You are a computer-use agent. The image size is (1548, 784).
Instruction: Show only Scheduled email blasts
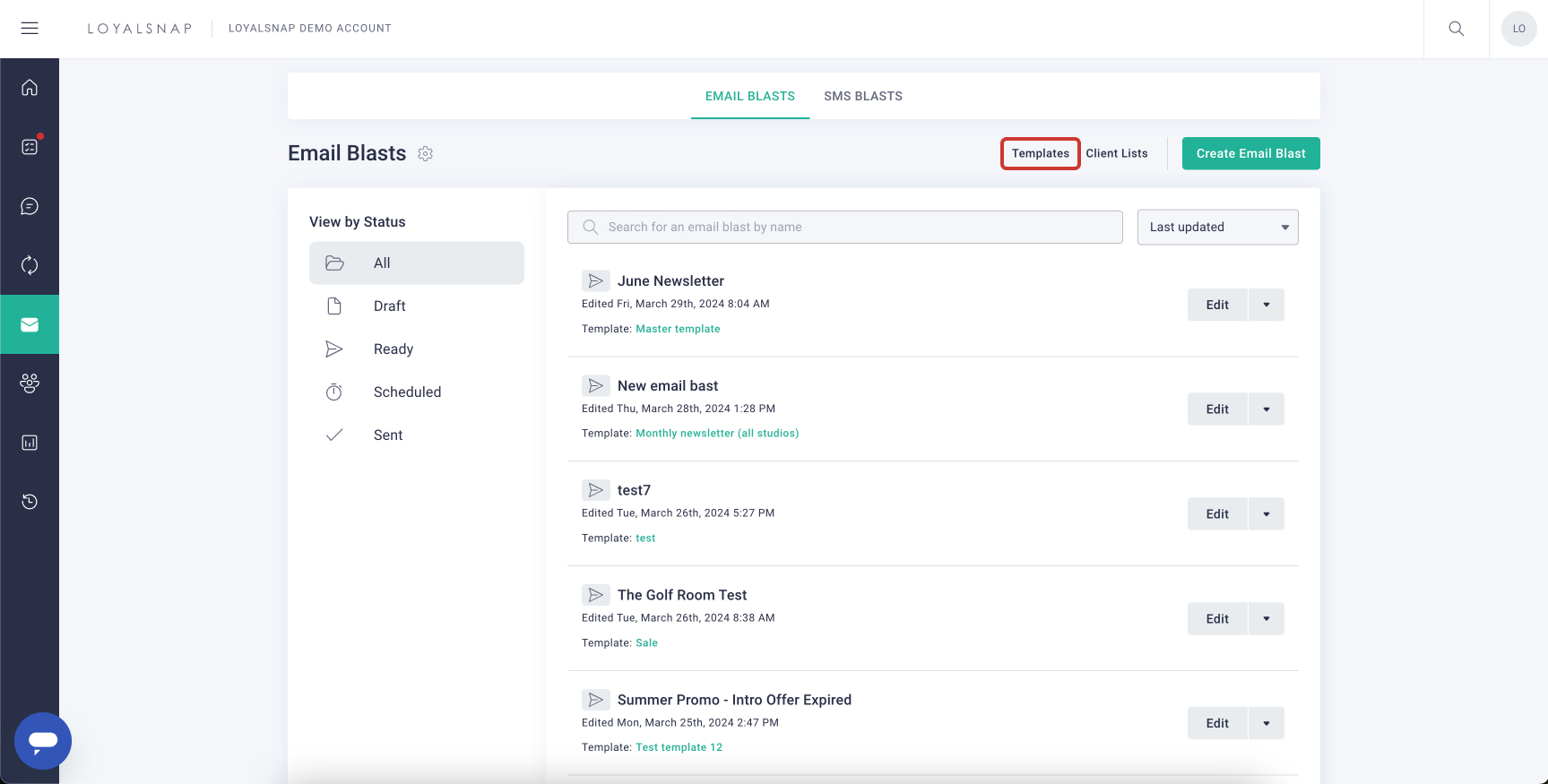click(x=407, y=392)
